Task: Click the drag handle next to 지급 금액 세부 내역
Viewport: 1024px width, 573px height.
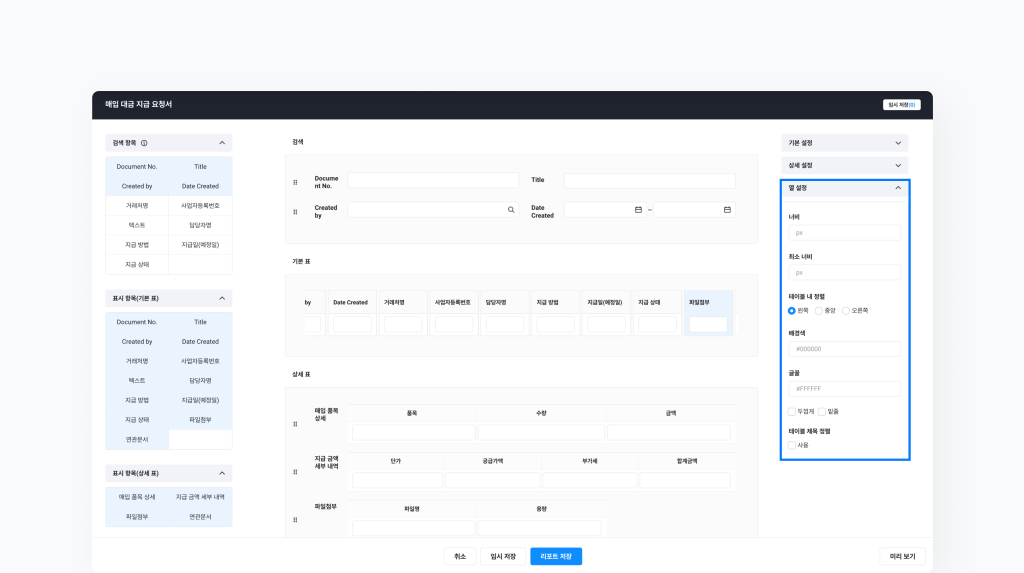Action: [x=295, y=470]
